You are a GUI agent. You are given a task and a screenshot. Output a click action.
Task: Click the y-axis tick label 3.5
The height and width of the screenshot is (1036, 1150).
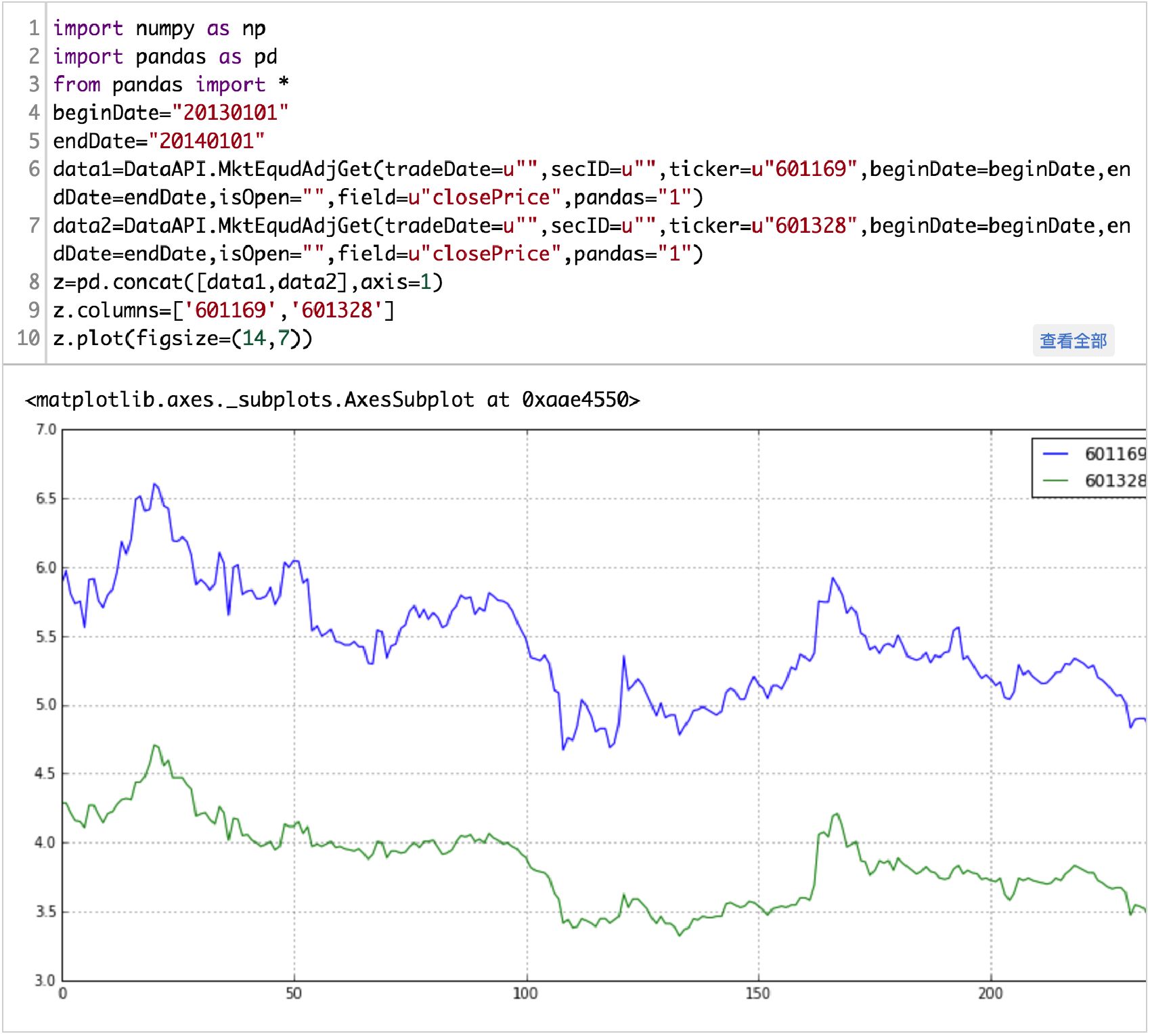tap(46, 912)
